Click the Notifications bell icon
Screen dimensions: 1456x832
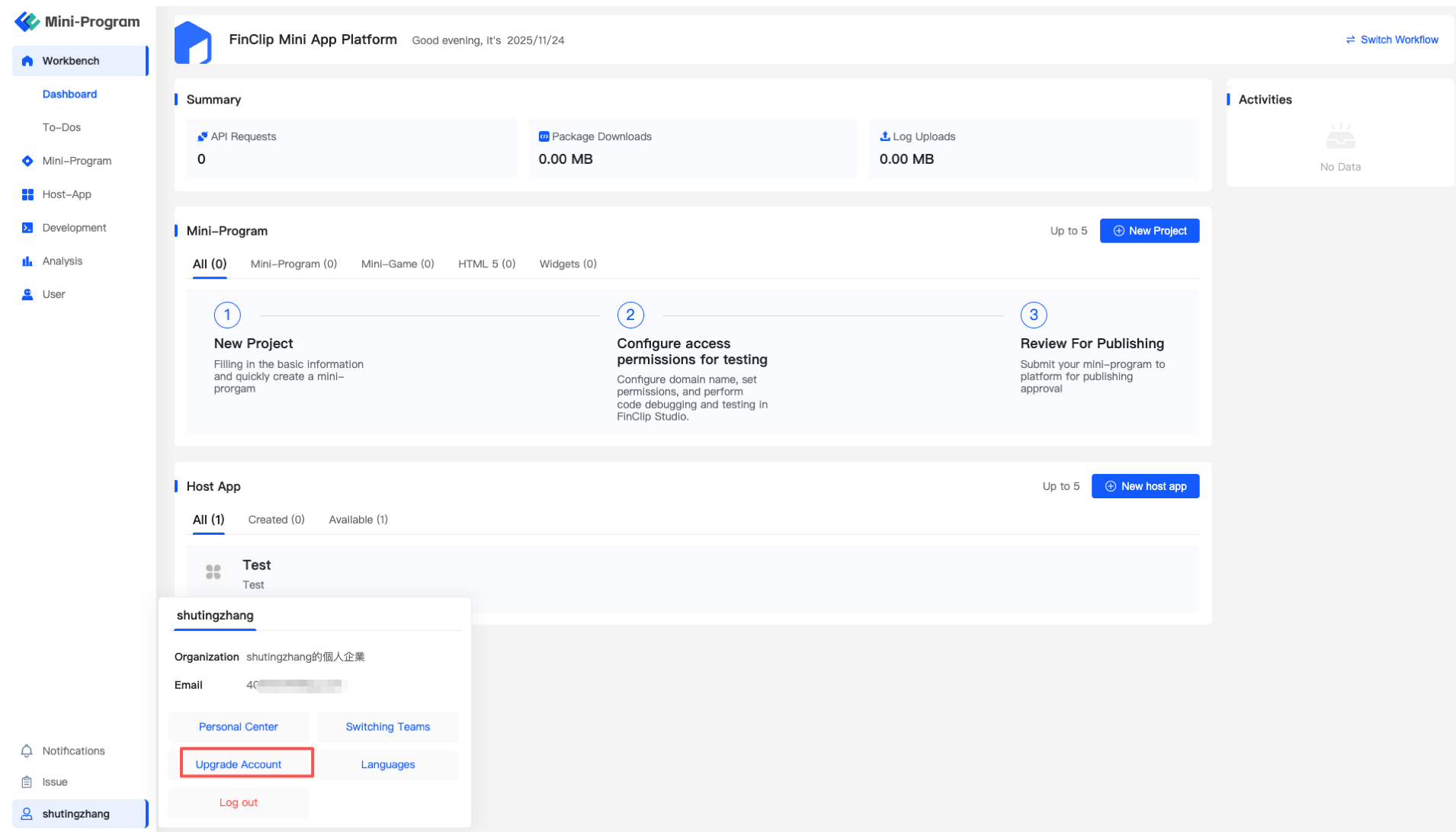coord(27,751)
